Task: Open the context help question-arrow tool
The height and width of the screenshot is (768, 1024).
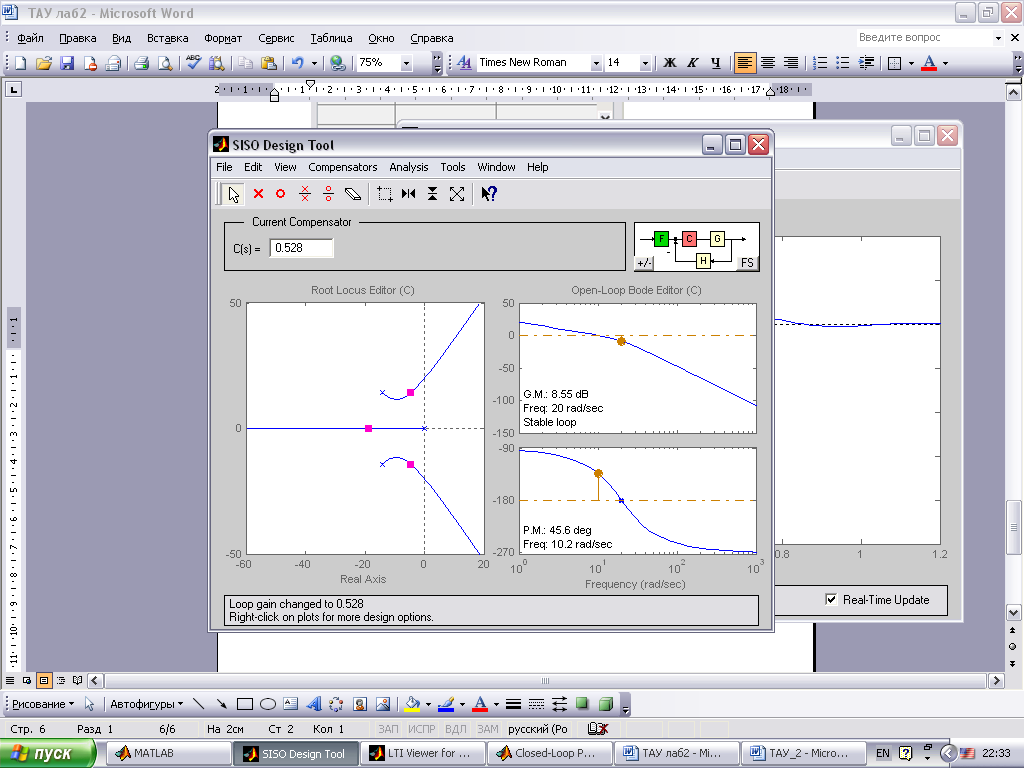Action: (x=488, y=194)
